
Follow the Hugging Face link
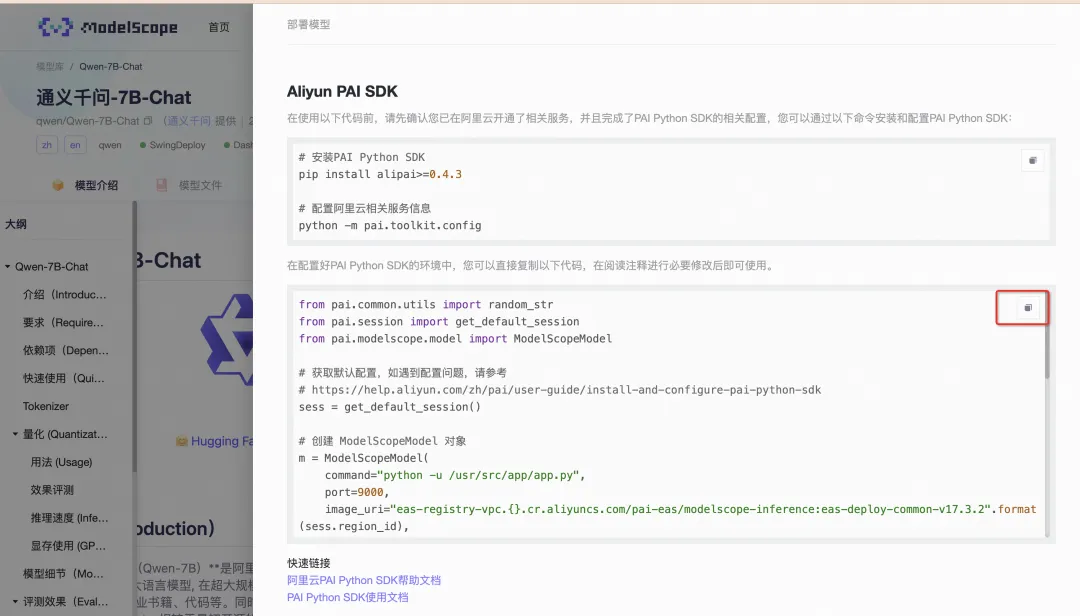pos(221,441)
